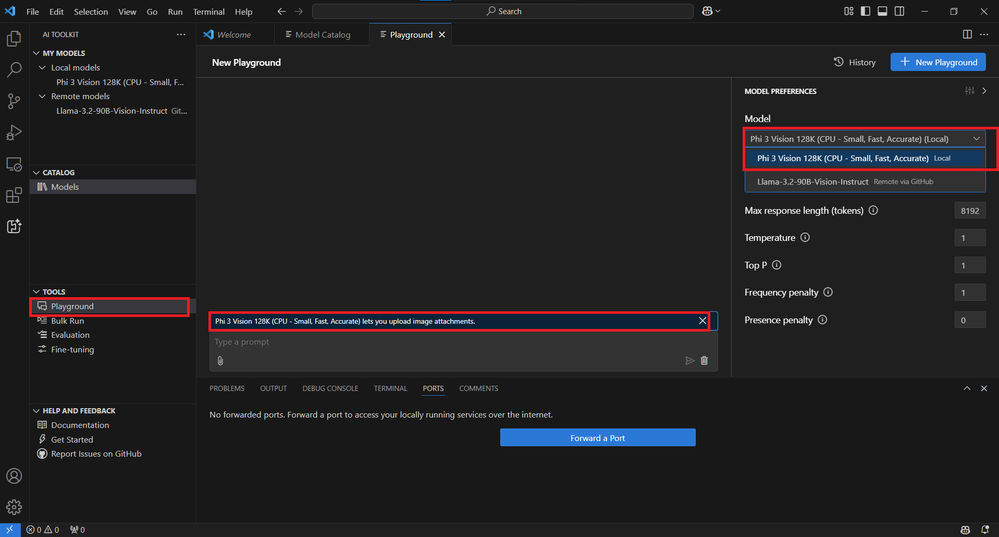Click the remote window status bar icon

click(10, 530)
